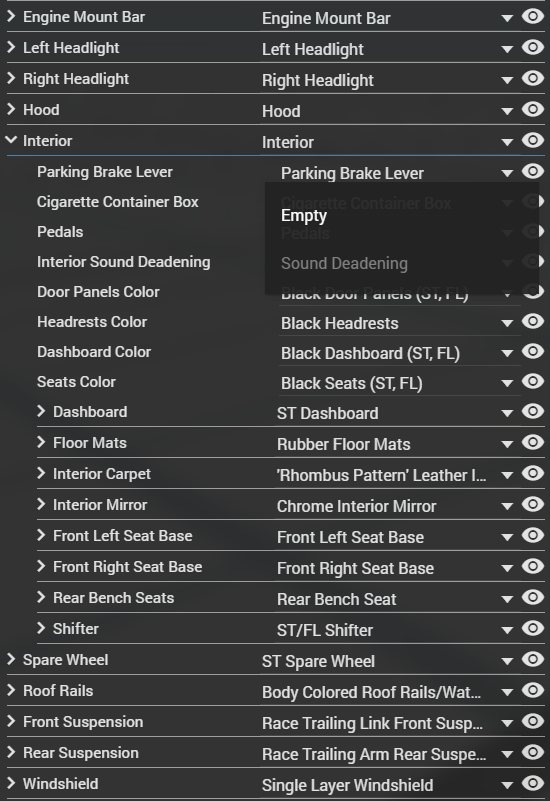The width and height of the screenshot is (550, 801).
Task: Click eye icon next to Rubber Floor Mats
Action: (533, 442)
